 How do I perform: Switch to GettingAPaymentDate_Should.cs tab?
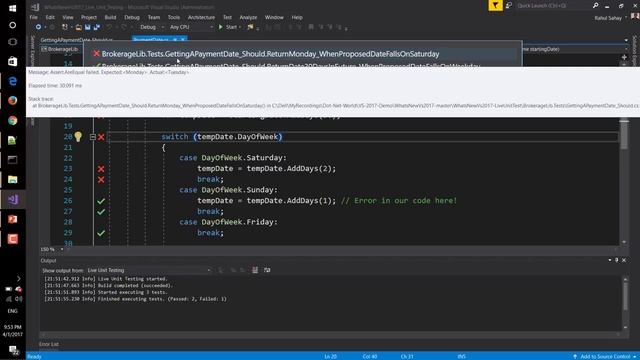click(76, 40)
